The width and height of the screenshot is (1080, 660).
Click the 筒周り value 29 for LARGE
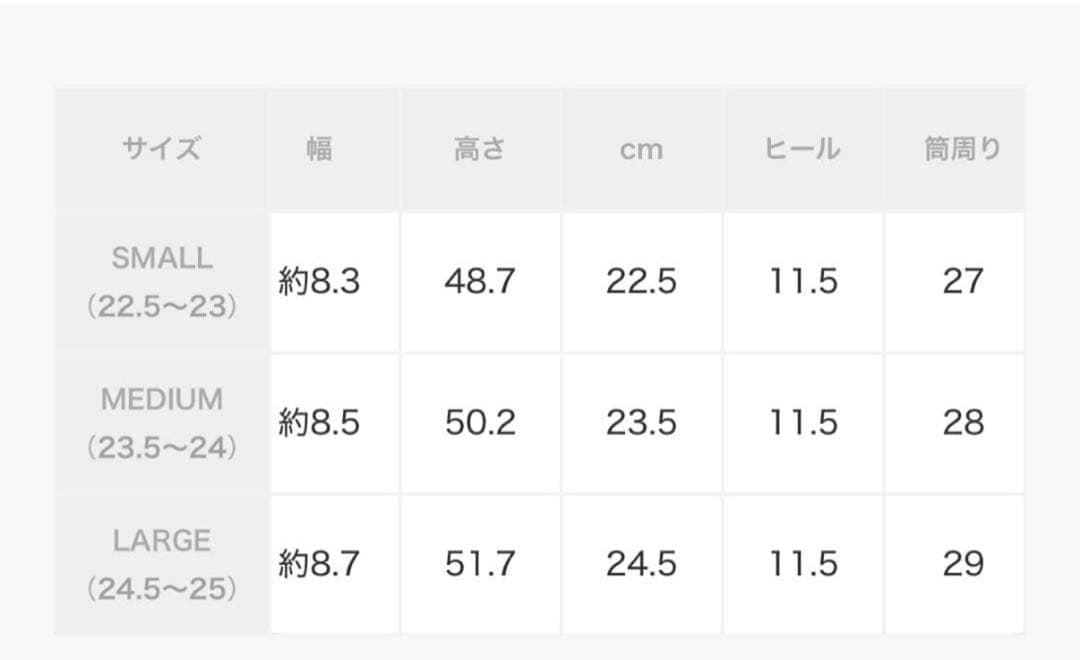962,565
